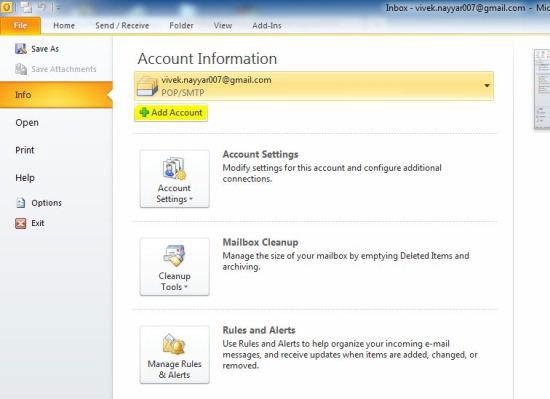This screenshot has width=550, height=399.
Task: Click the Save Attachments icon
Action: point(21,69)
